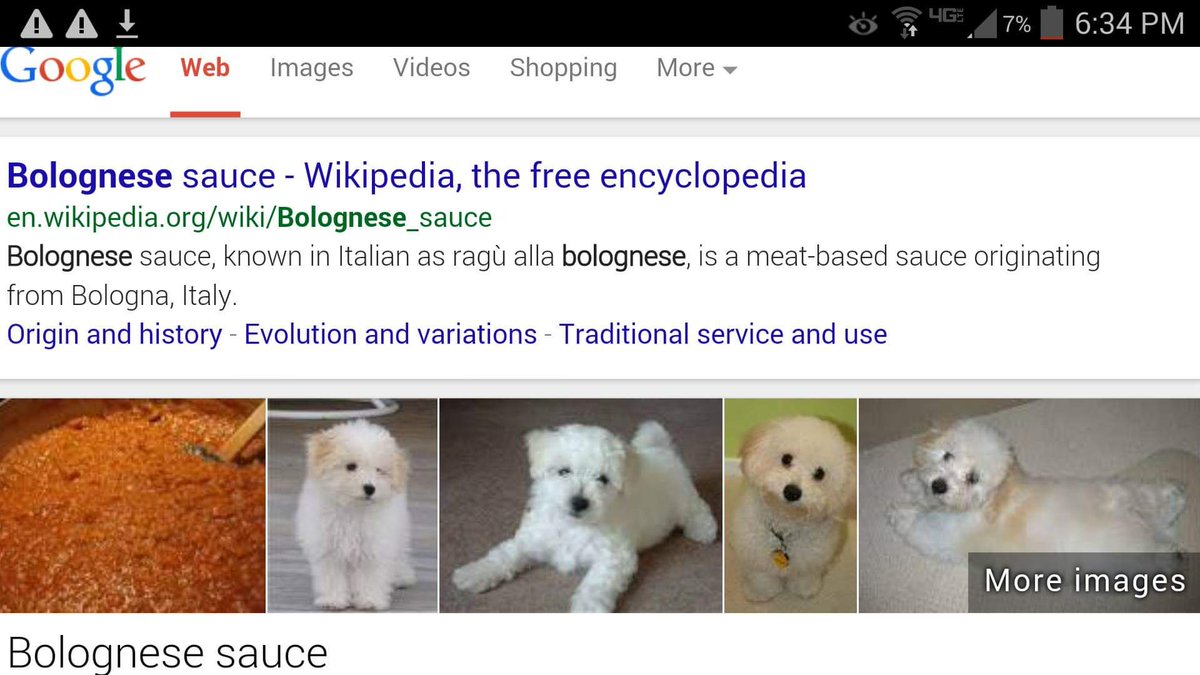Tap the download arrow status icon

[x=127, y=22]
